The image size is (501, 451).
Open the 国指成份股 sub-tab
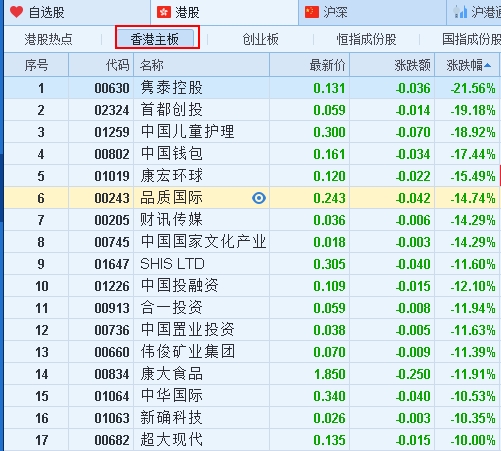pyautogui.click(x=471, y=39)
